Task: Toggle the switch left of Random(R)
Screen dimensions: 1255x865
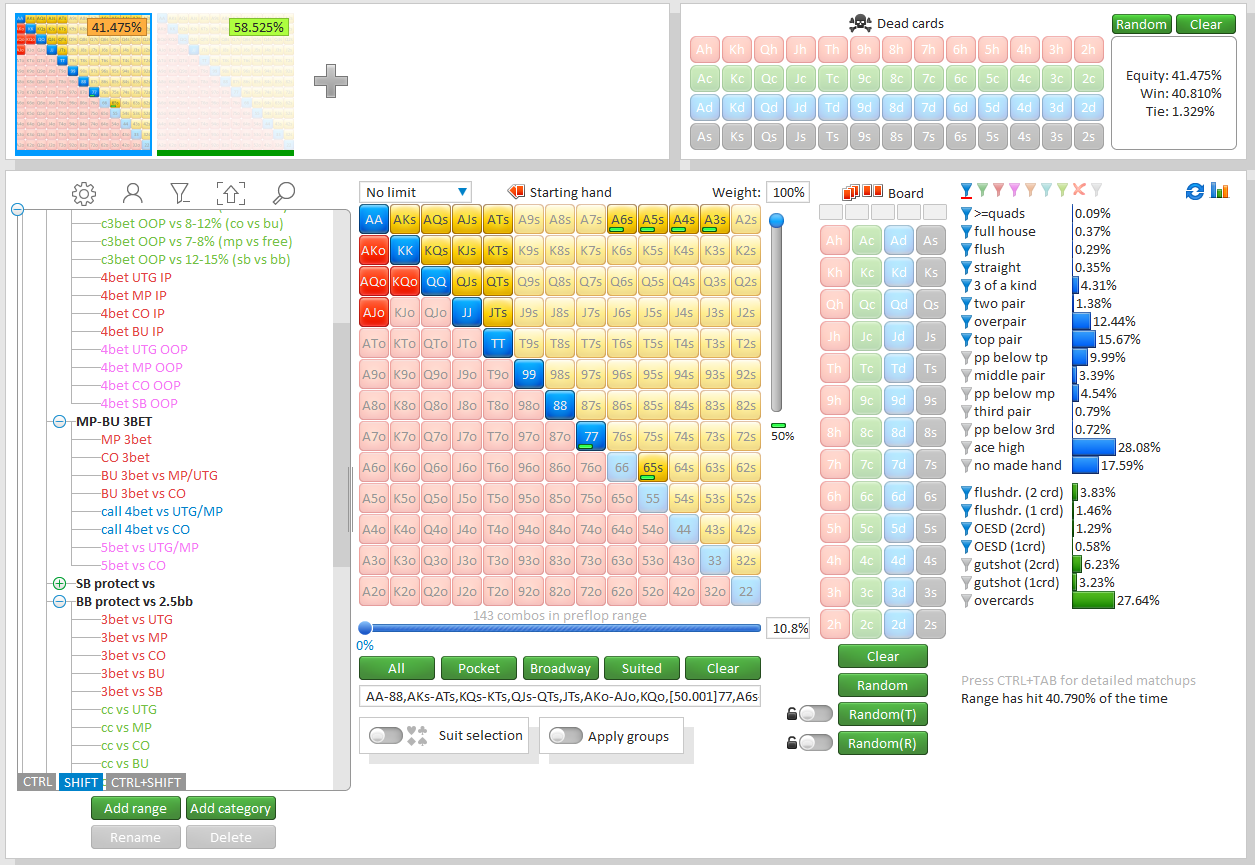Action: point(815,742)
